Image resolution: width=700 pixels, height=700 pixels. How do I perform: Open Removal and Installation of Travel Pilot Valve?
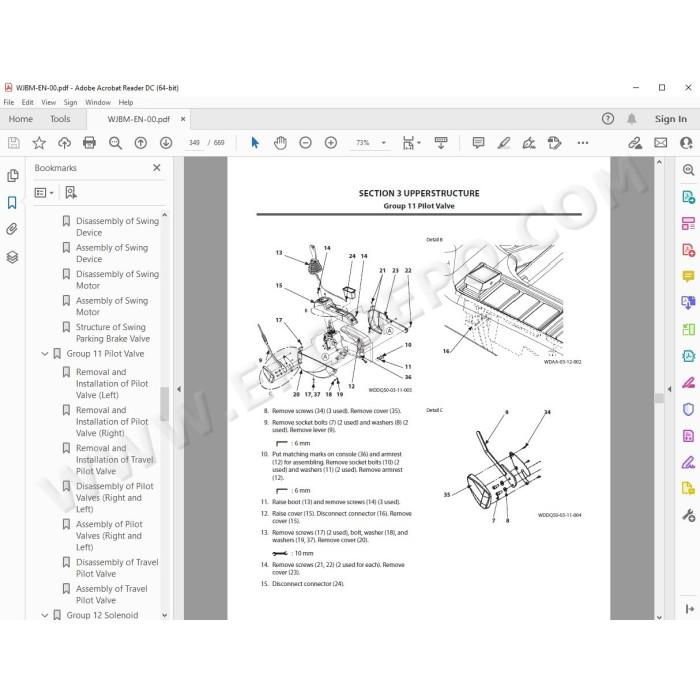tap(114, 459)
